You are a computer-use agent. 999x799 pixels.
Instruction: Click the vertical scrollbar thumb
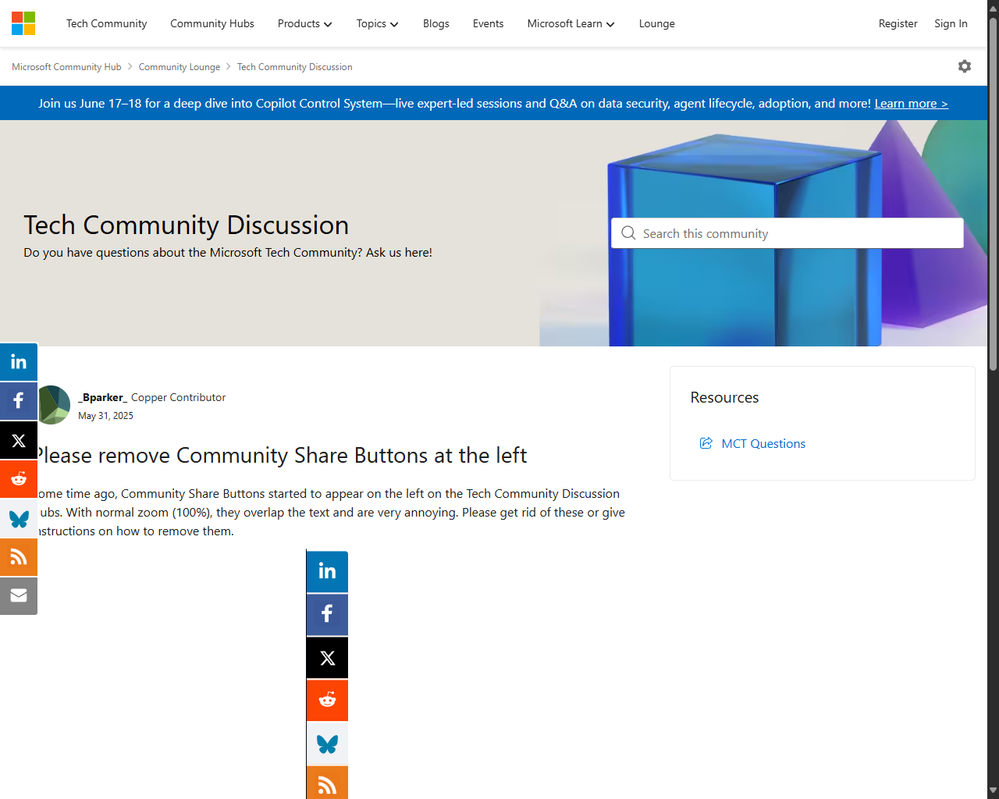coord(993,194)
